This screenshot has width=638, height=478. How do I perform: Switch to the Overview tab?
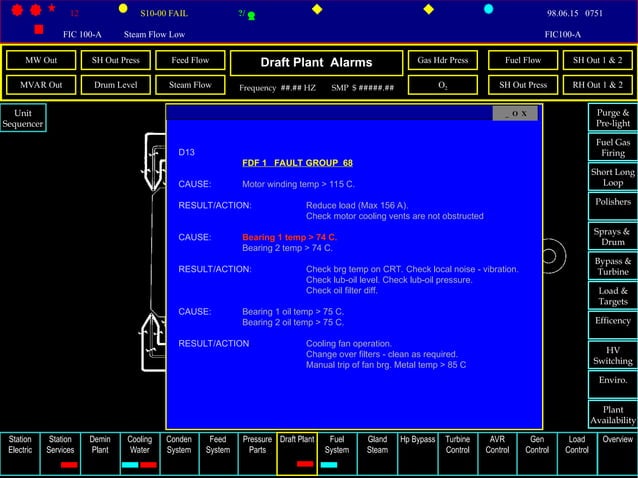click(x=618, y=454)
